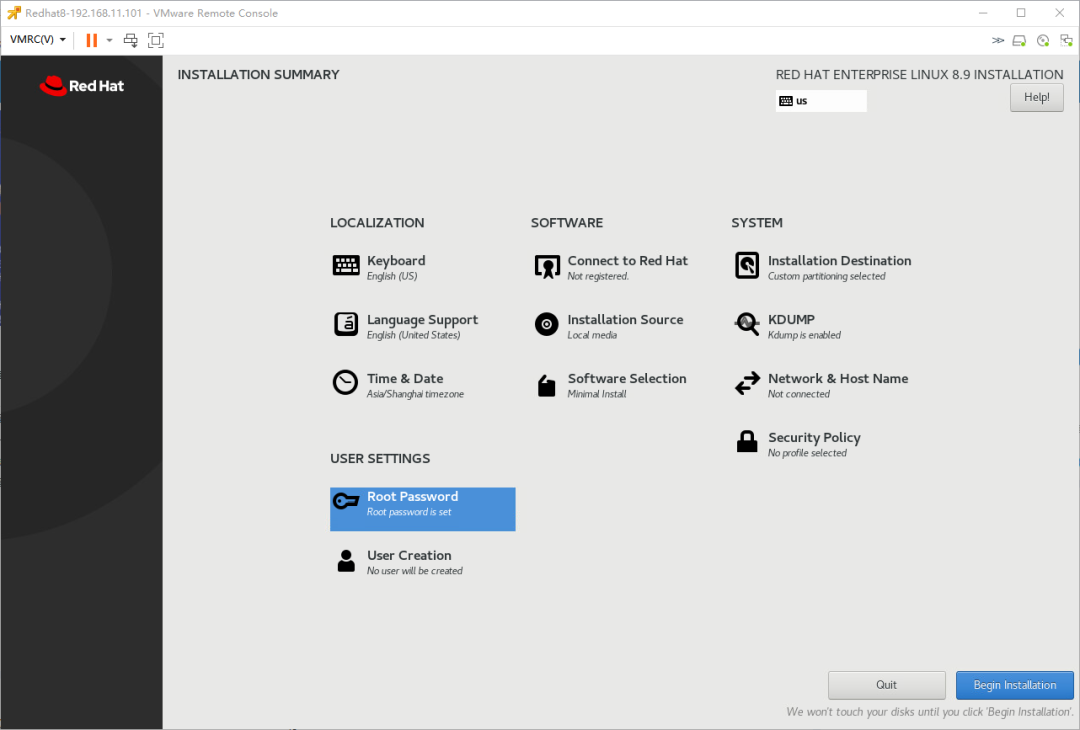Click the 'us' keyboard layout indicator

pos(821,101)
